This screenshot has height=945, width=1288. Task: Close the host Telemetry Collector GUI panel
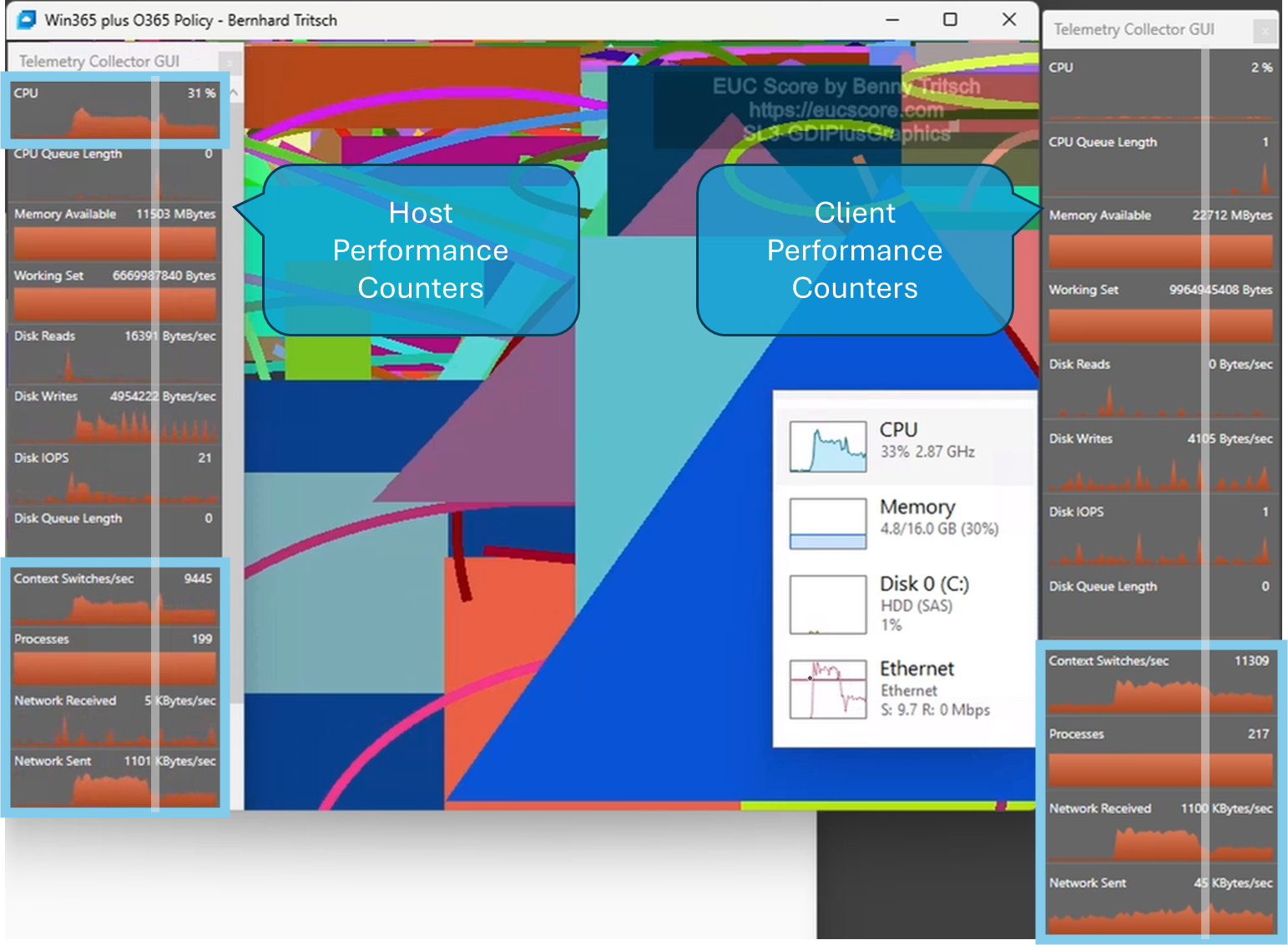pyautogui.click(x=230, y=61)
